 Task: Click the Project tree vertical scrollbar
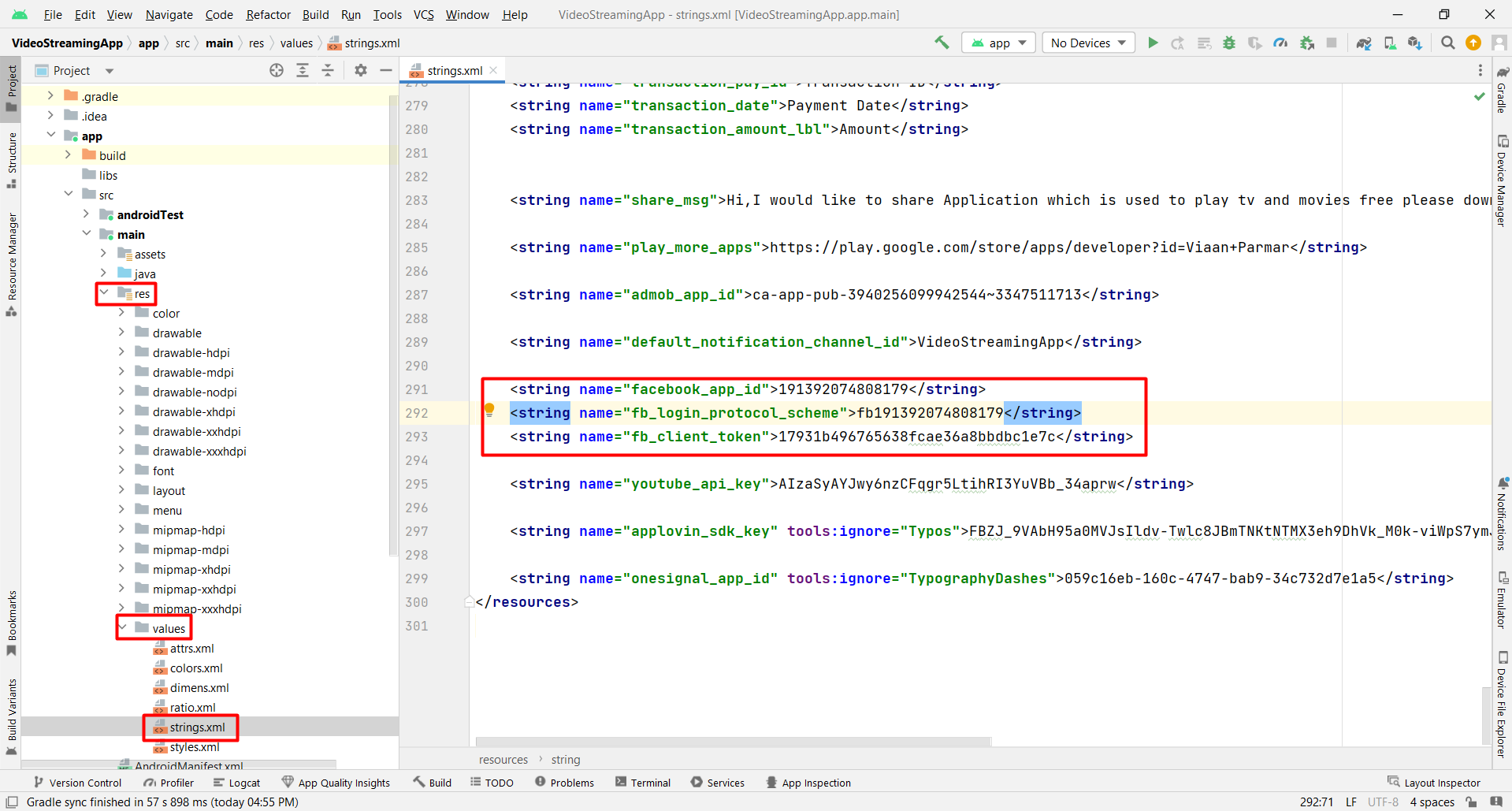pos(393,325)
